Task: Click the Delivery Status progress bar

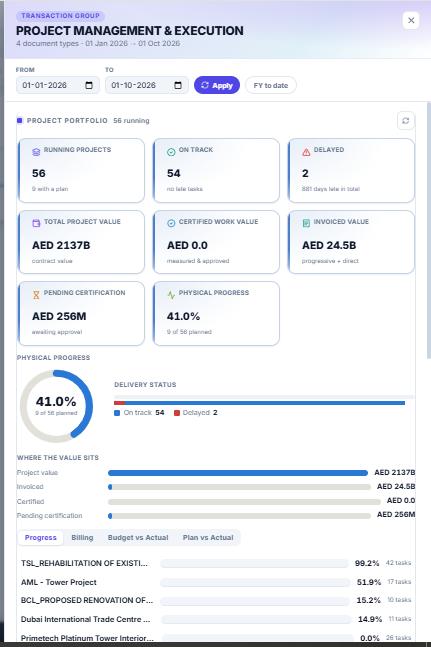Action: 259,403
